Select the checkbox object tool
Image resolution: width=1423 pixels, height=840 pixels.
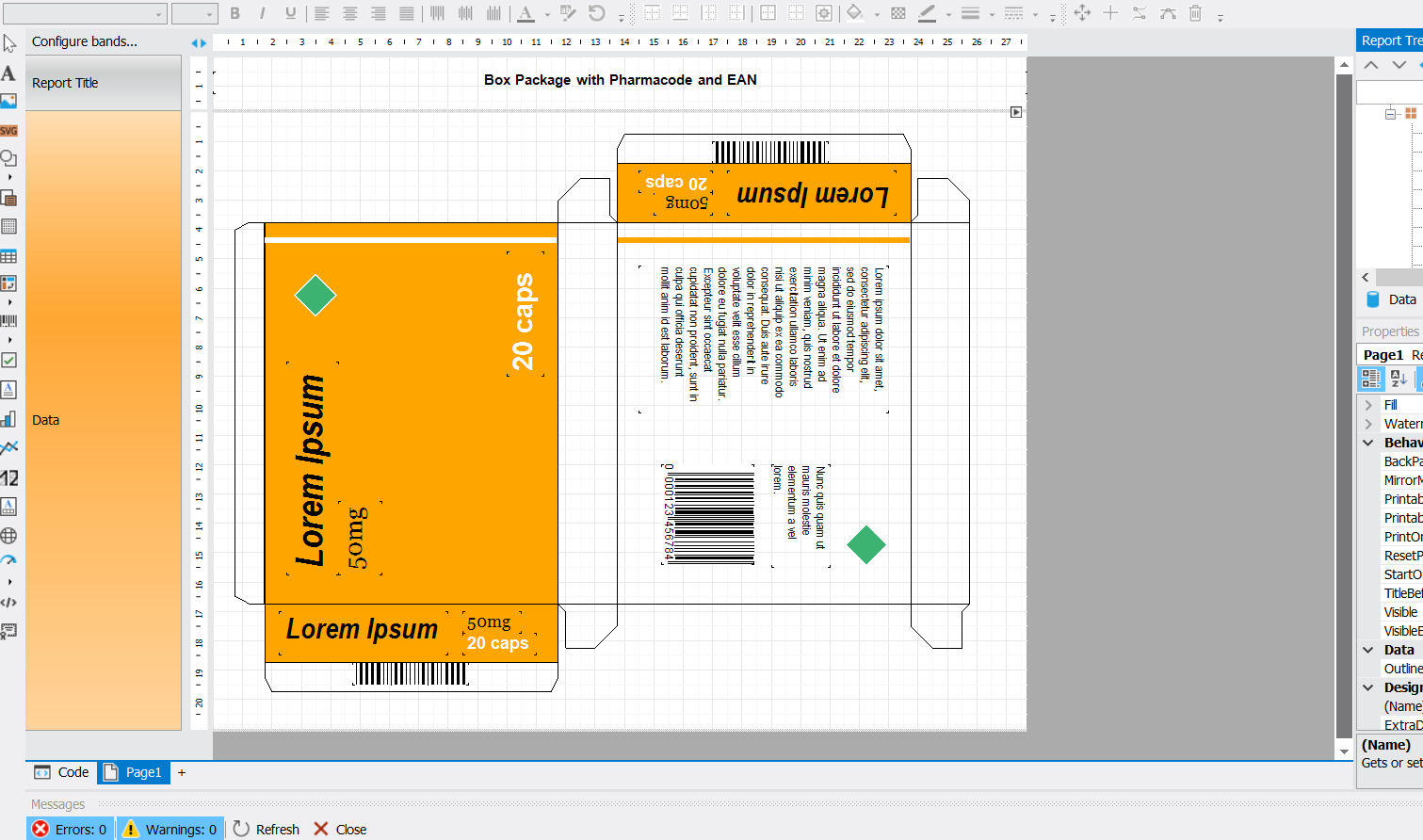pyautogui.click(x=8, y=360)
